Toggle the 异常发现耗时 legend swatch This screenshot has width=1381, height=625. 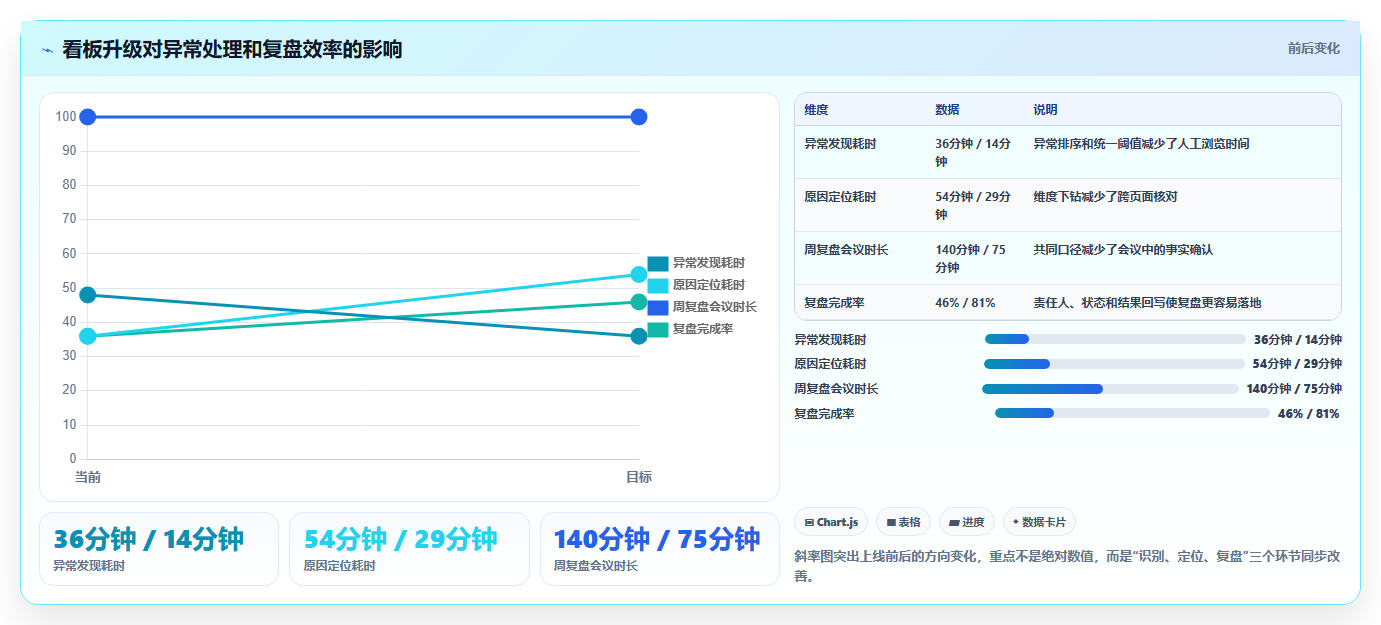click(x=658, y=263)
